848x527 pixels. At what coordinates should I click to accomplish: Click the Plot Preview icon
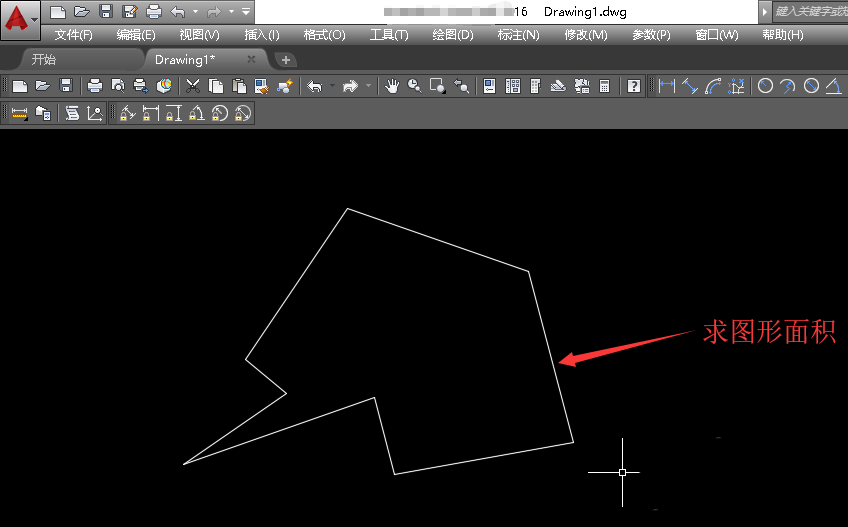tap(118, 85)
